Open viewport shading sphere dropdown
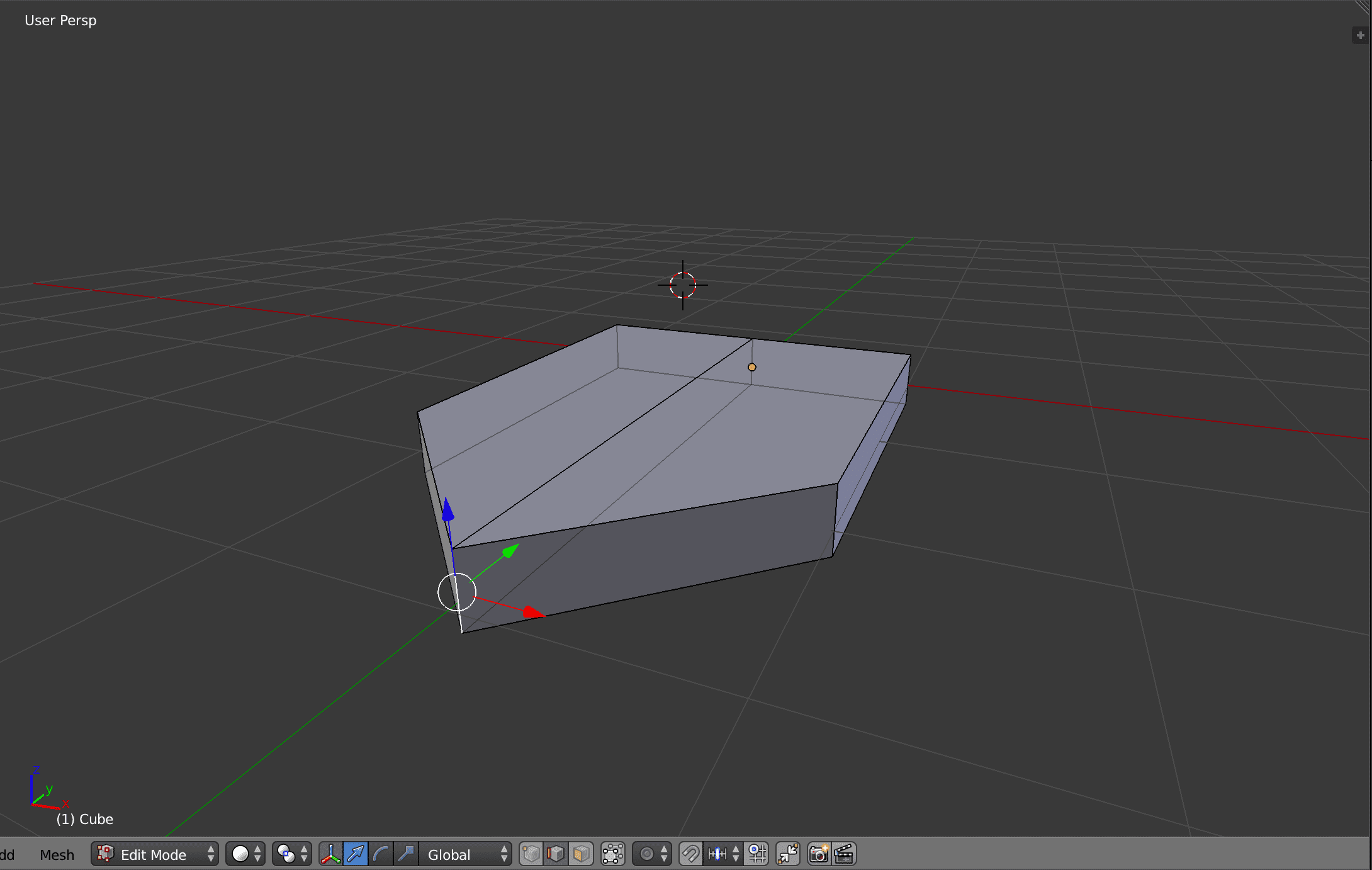 tap(245, 854)
